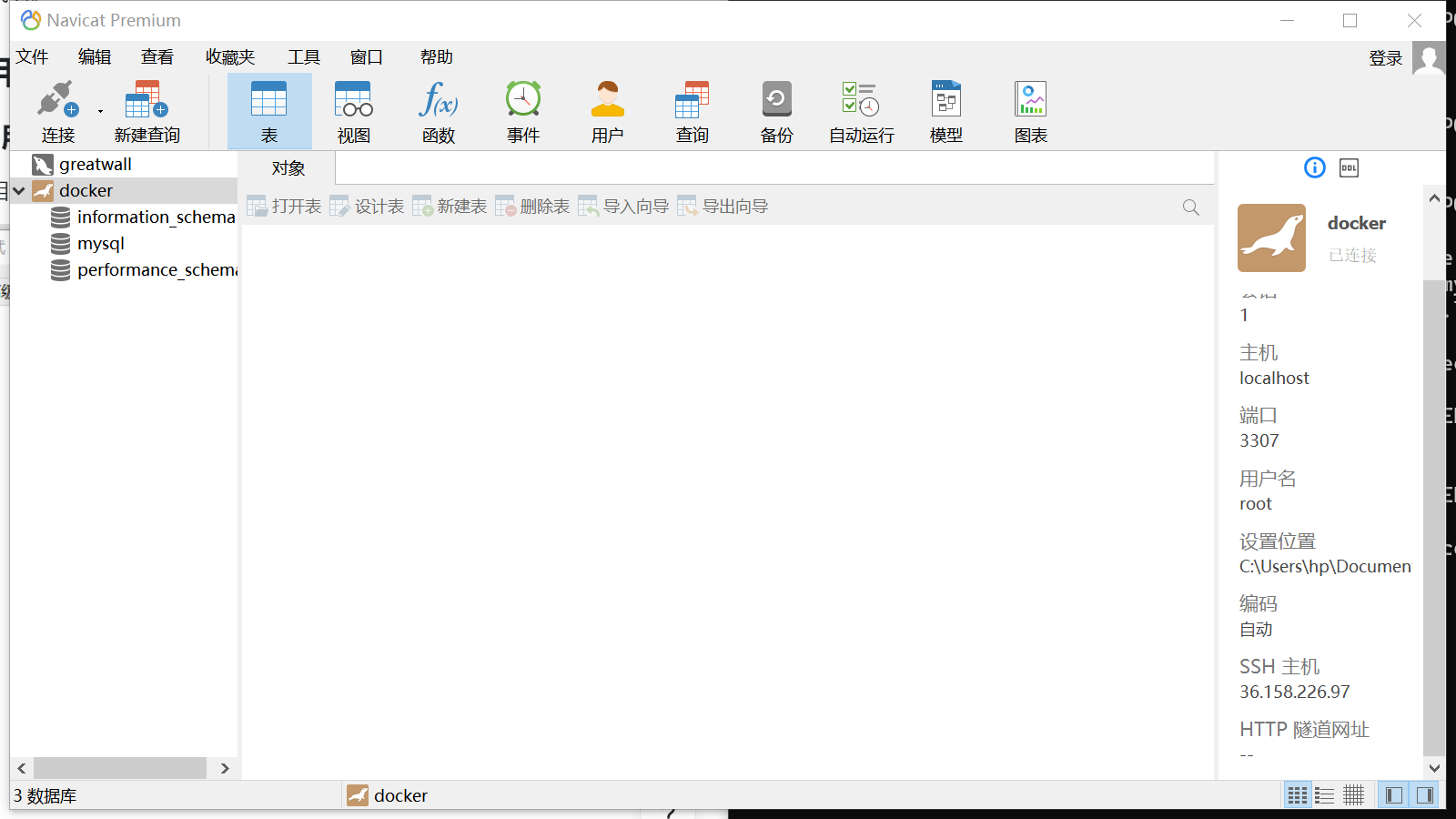Click Design Table (设计表) button
This screenshot has height=819, width=1456.
pos(367,207)
